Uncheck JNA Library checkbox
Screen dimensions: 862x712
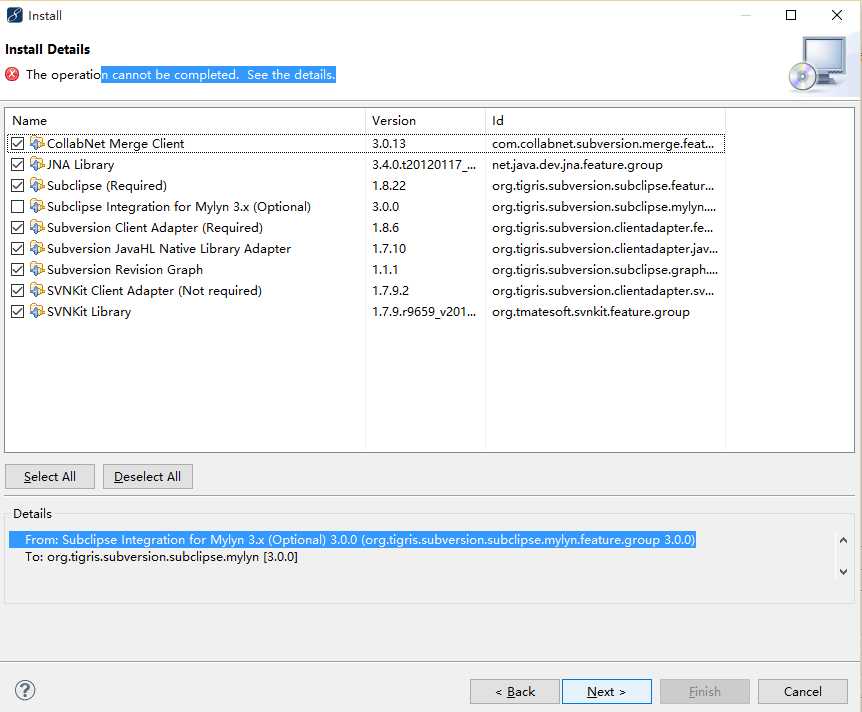[18, 164]
